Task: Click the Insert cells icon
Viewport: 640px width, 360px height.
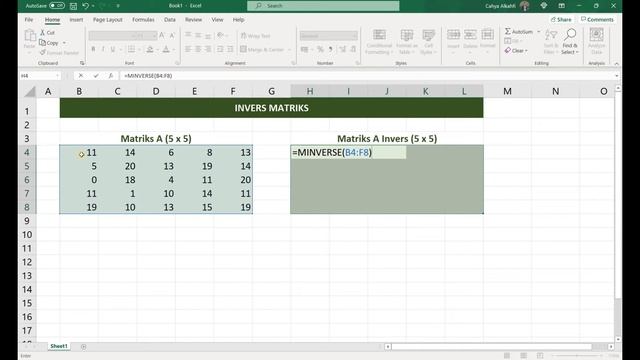Action: pyautogui.click(x=453, y=35)
